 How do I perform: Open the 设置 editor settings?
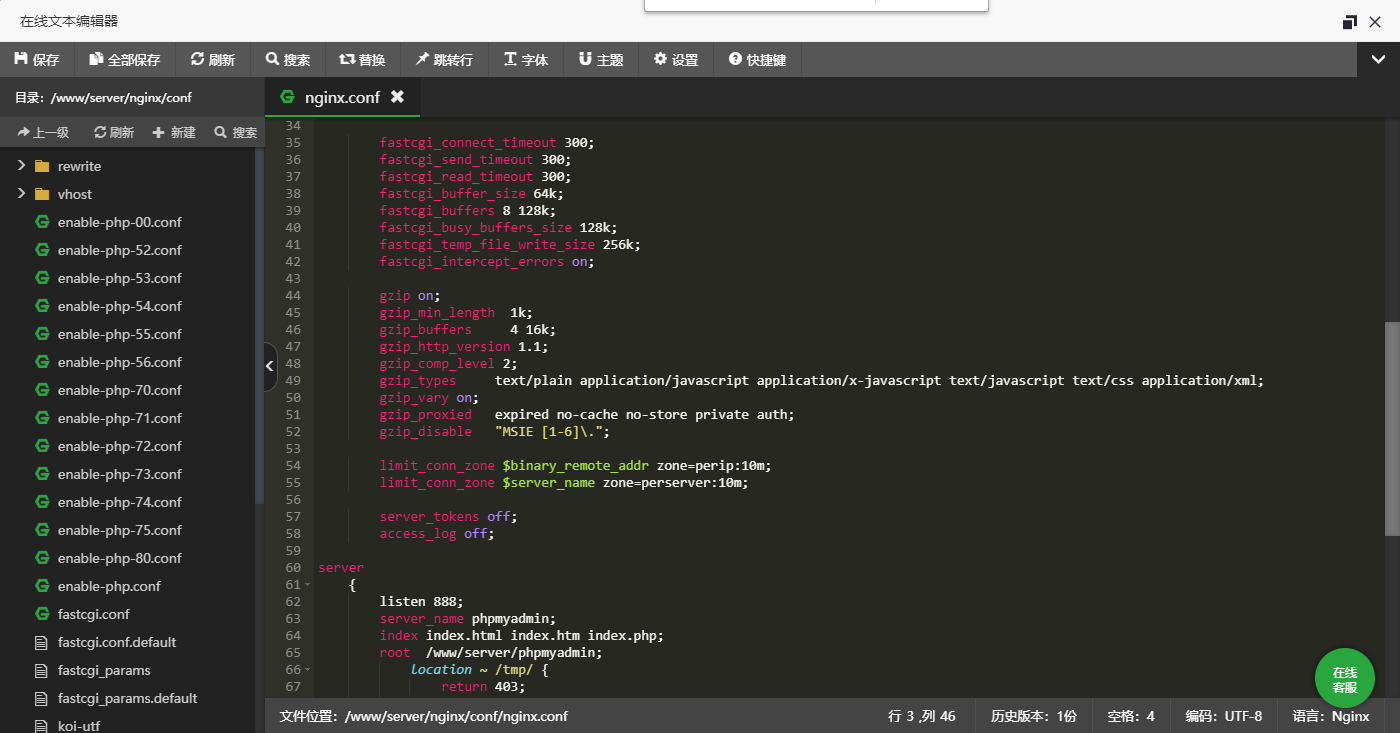click(x=676, y=60)
